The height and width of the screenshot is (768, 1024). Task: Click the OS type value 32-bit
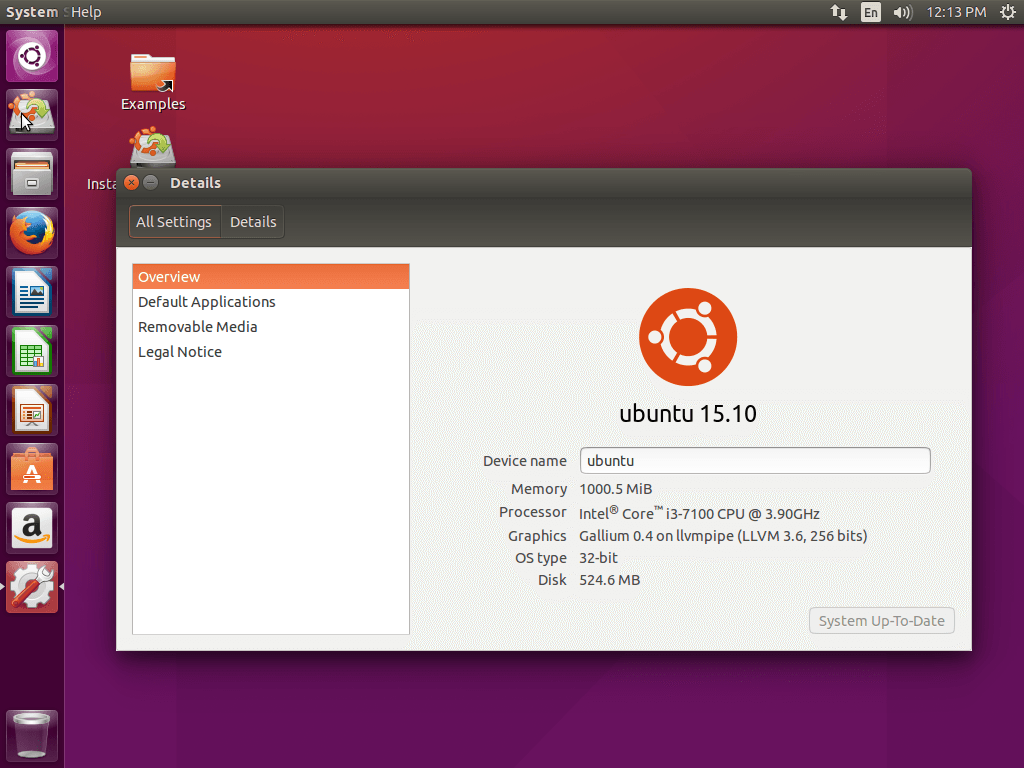pyautogui.click(x=598, y=558)
